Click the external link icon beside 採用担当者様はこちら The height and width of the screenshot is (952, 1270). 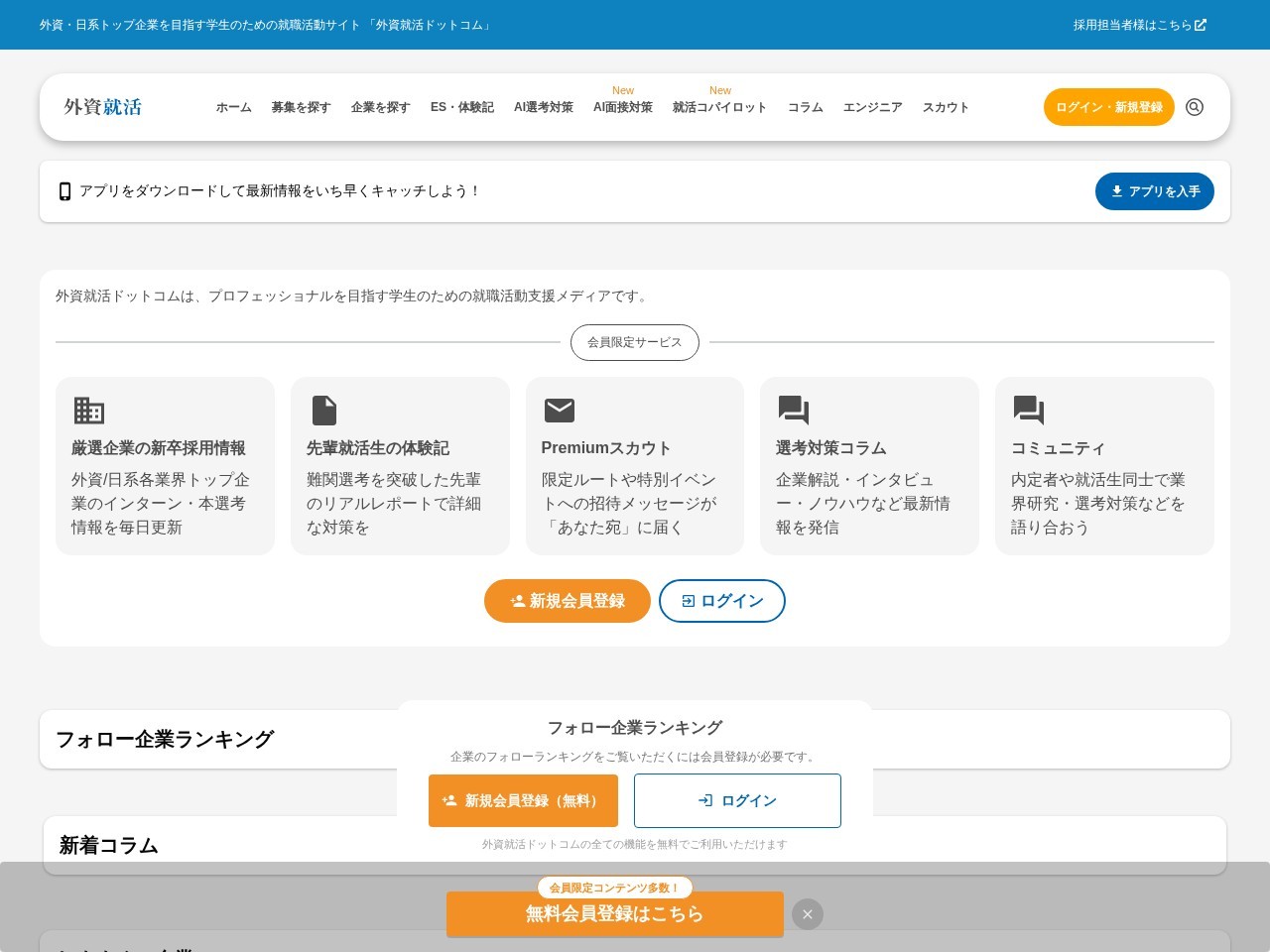[1201, 25]
